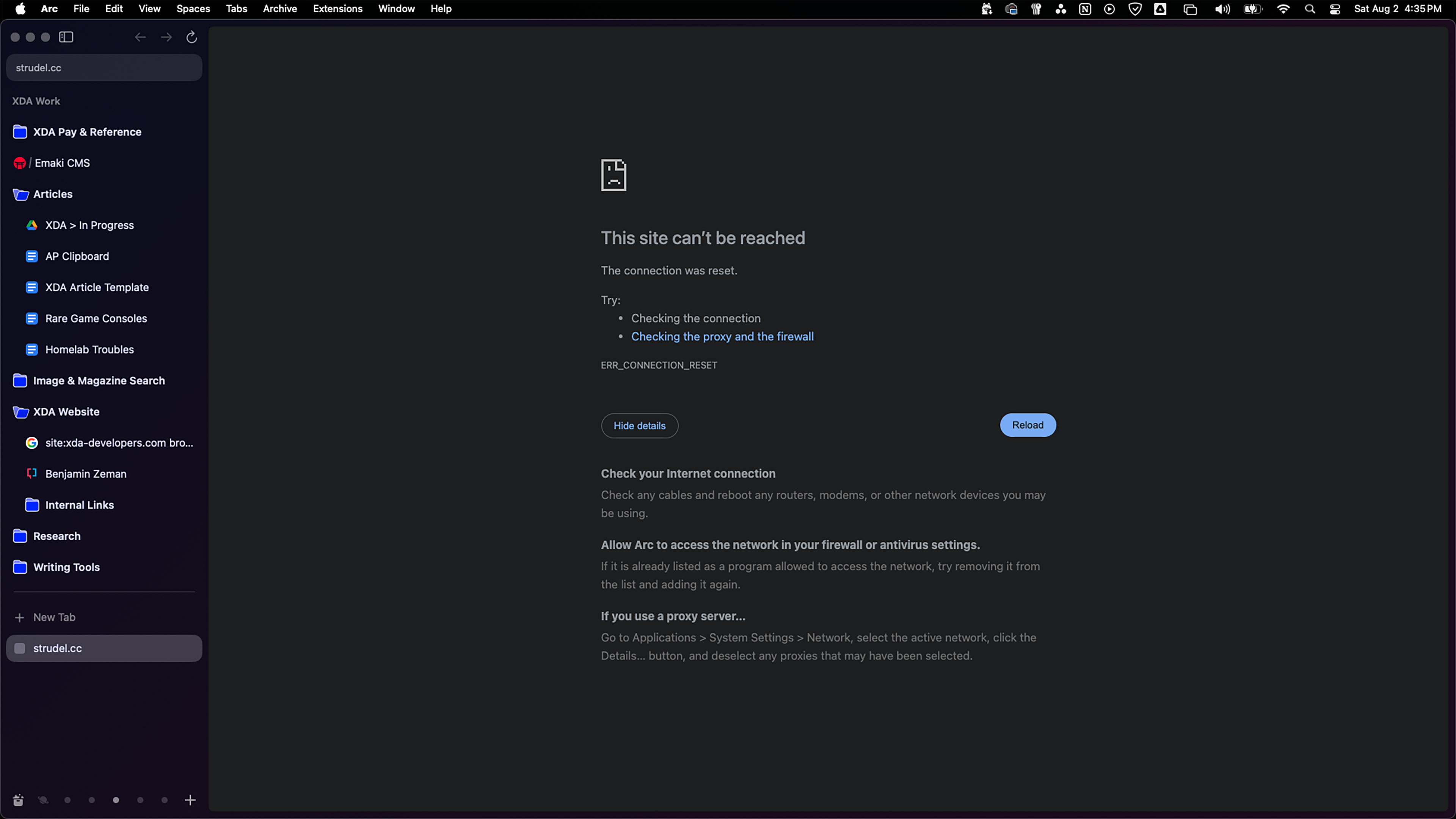Viewport: 1456px width, 819px height.
Task: Open the Homelab Troubles doc
Action: (x=104, y=349)
